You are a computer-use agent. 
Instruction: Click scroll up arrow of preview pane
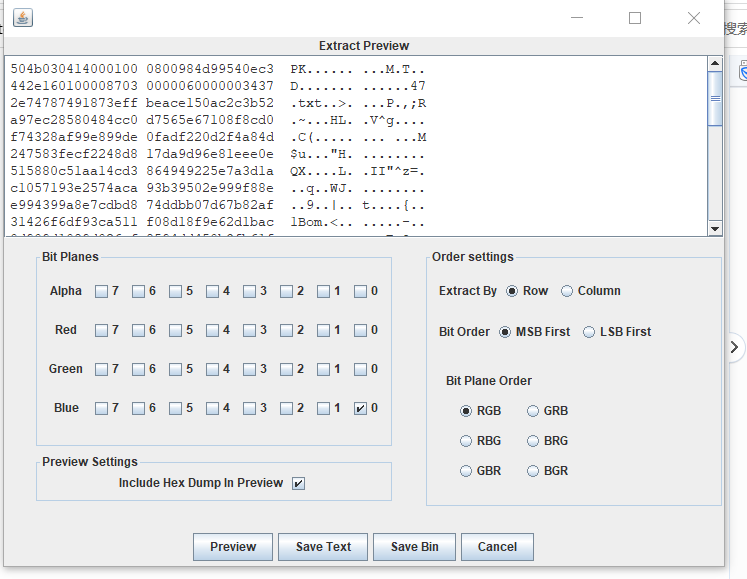point(715,63)
